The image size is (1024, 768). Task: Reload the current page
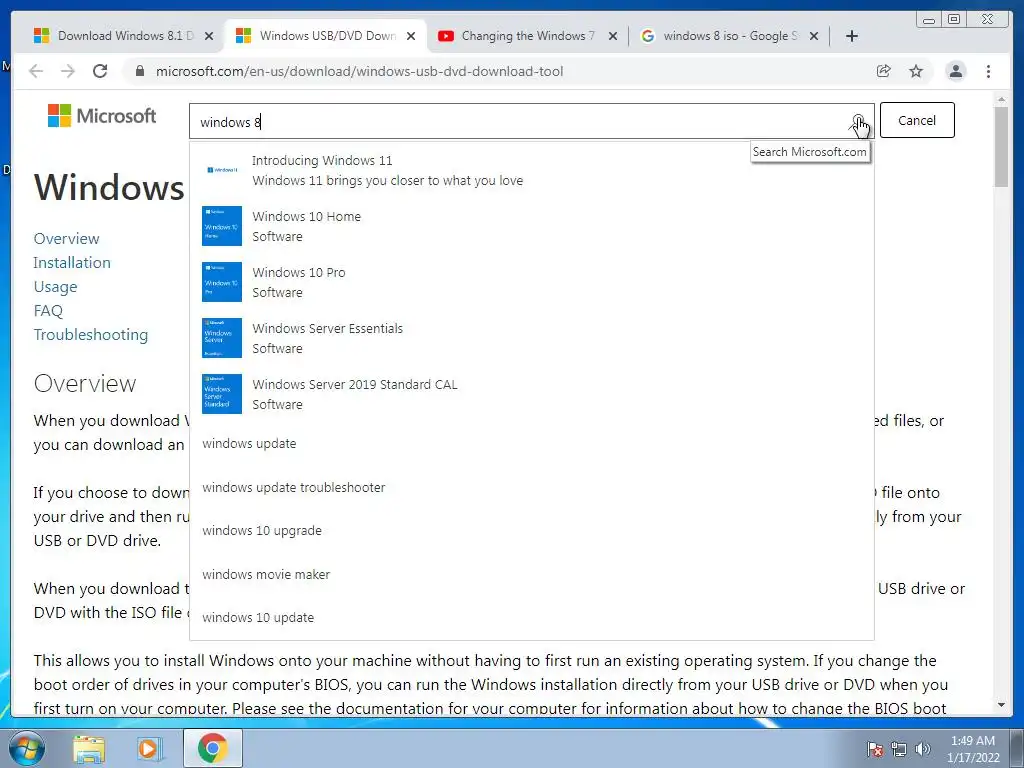(100, 71)
